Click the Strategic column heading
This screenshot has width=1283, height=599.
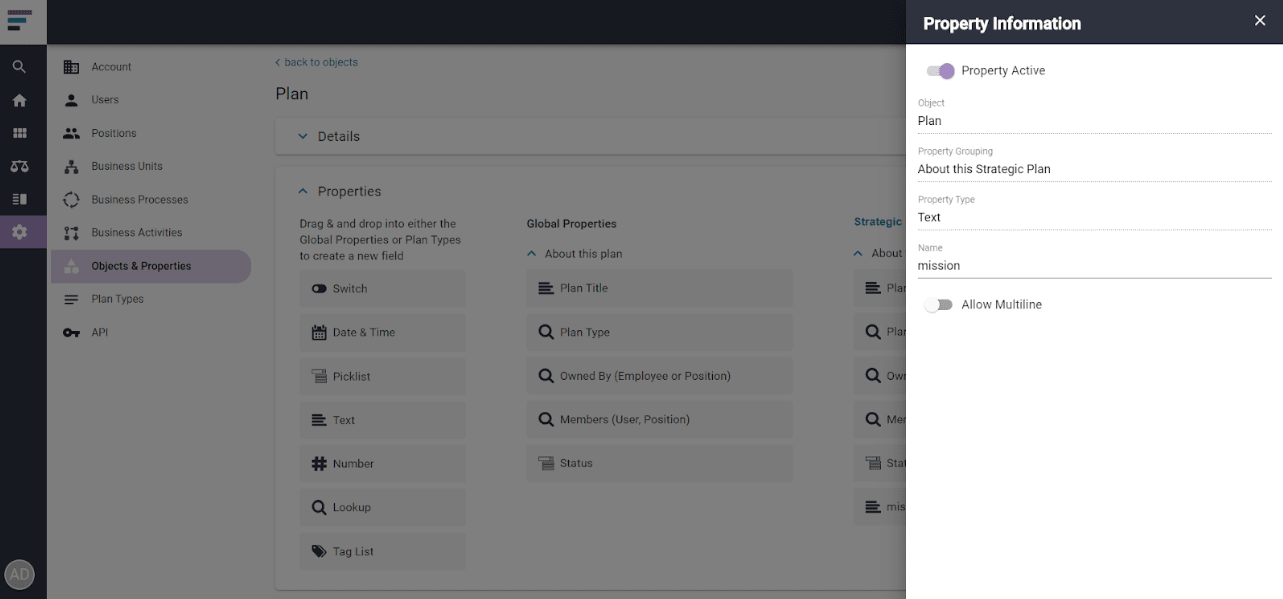click(878, 222)
